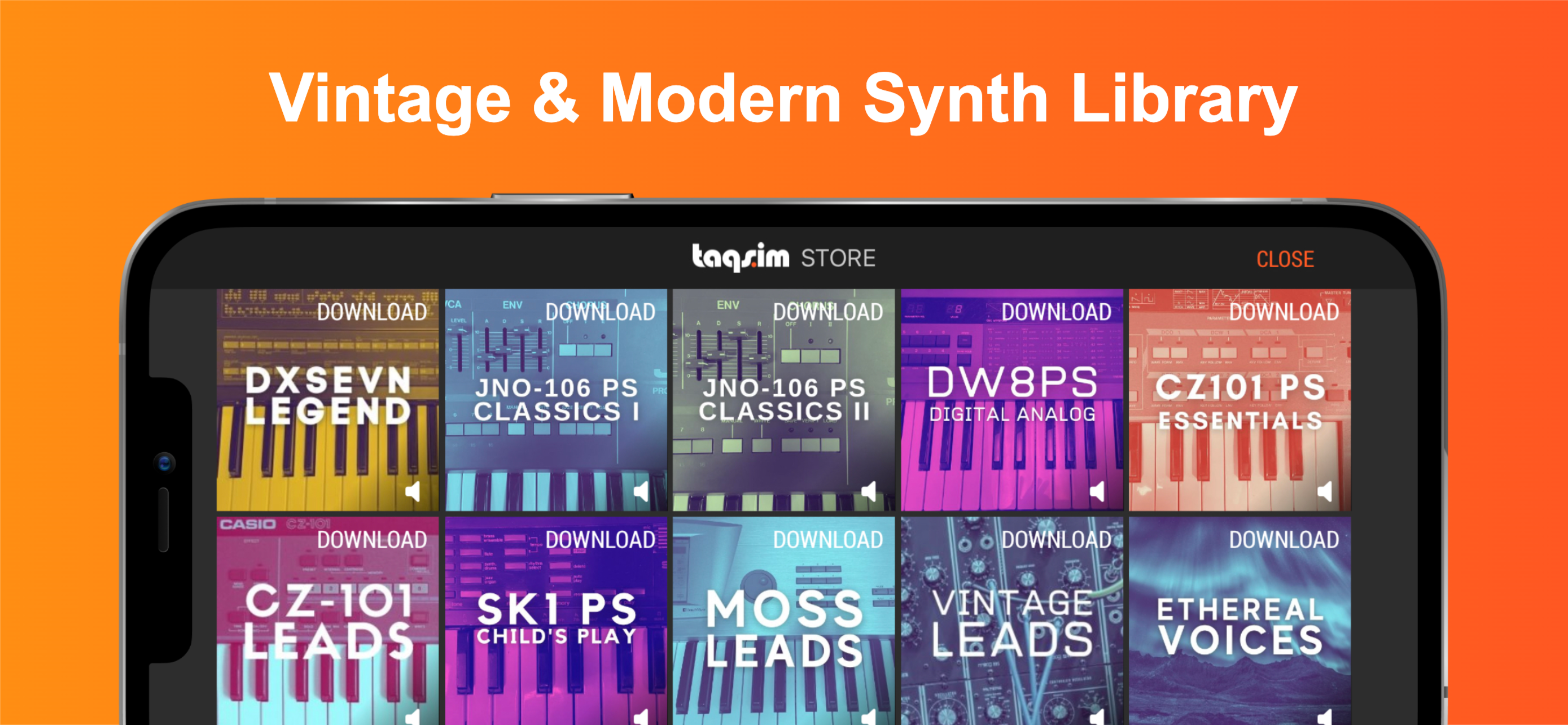Download SK1 PS Child's Play pack

[600, 540]
